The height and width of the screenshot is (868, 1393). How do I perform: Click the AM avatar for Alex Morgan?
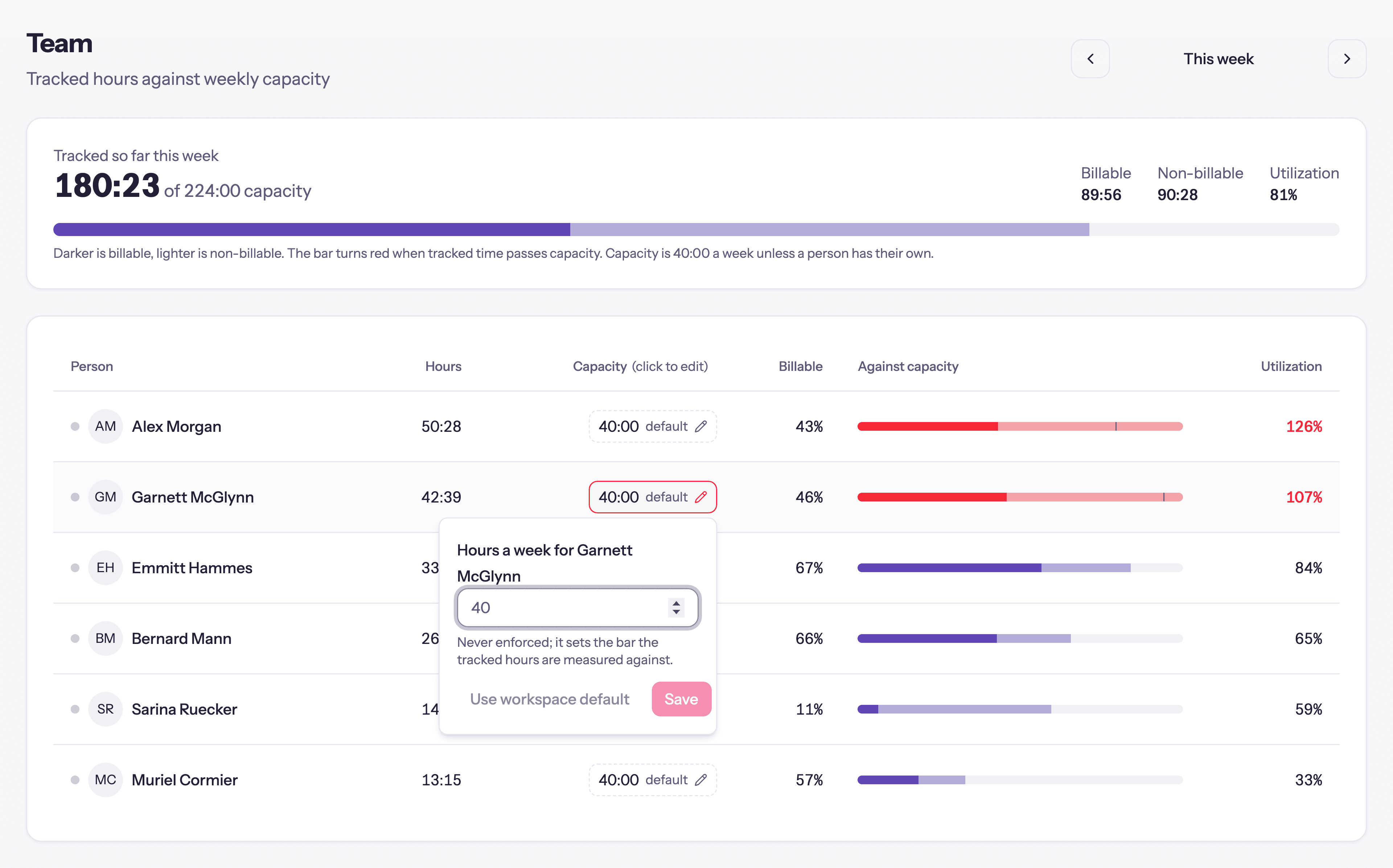[x=105, y=426]
